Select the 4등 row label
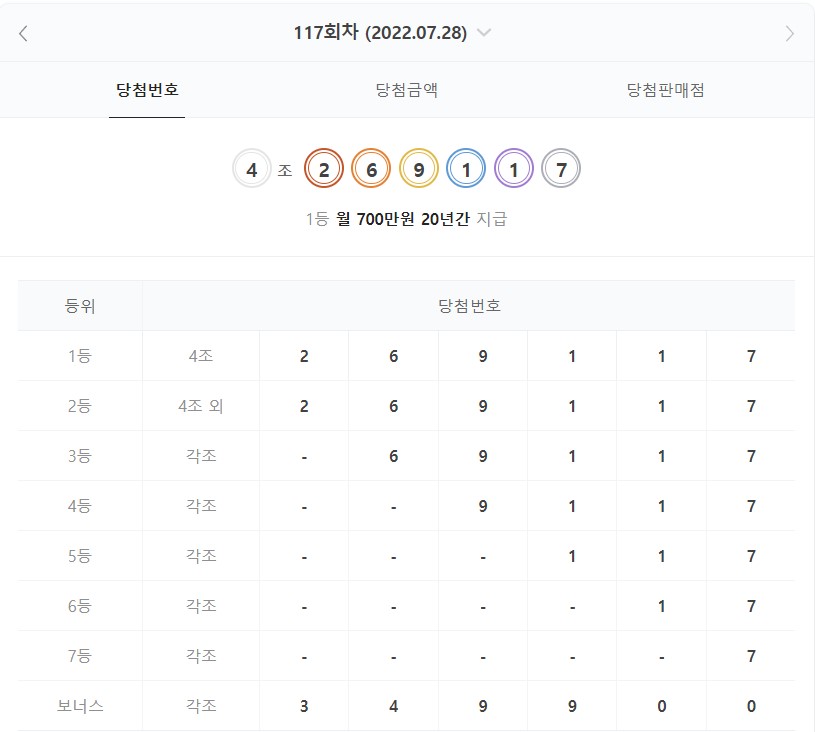The width and height of the screenshot is (815, 732). point(80,506)
